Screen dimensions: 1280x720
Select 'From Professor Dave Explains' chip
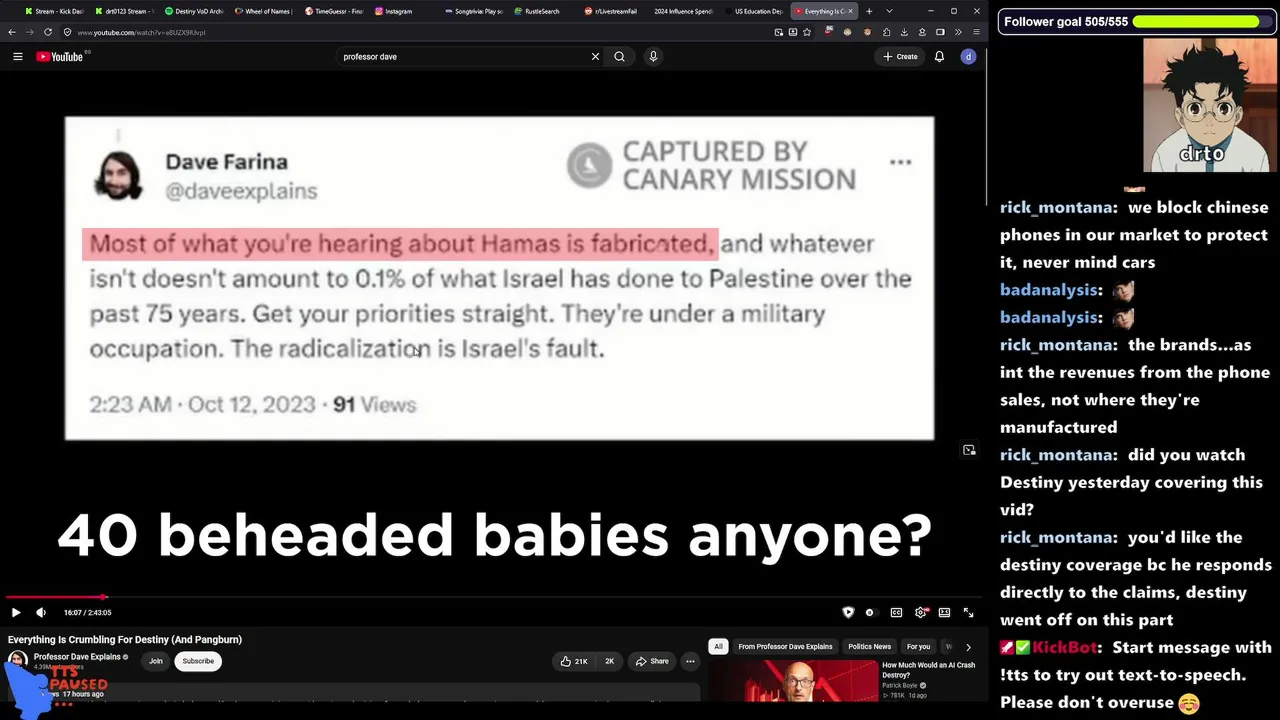click(785, 647)
